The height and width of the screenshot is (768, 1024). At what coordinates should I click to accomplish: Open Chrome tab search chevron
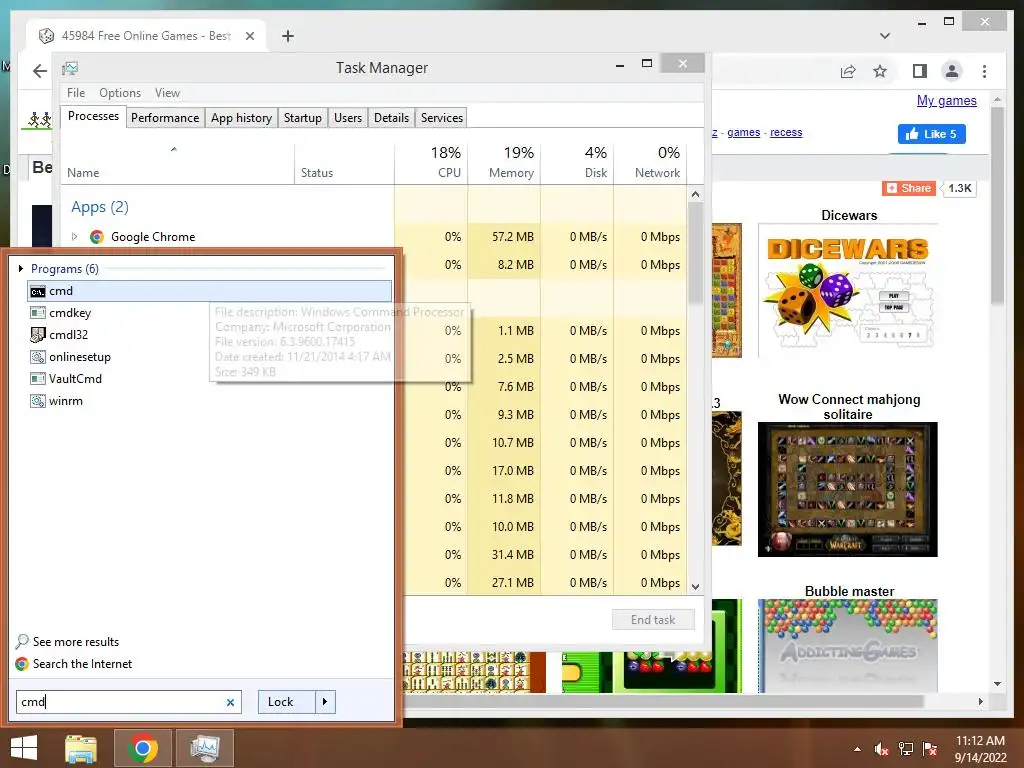885,36
